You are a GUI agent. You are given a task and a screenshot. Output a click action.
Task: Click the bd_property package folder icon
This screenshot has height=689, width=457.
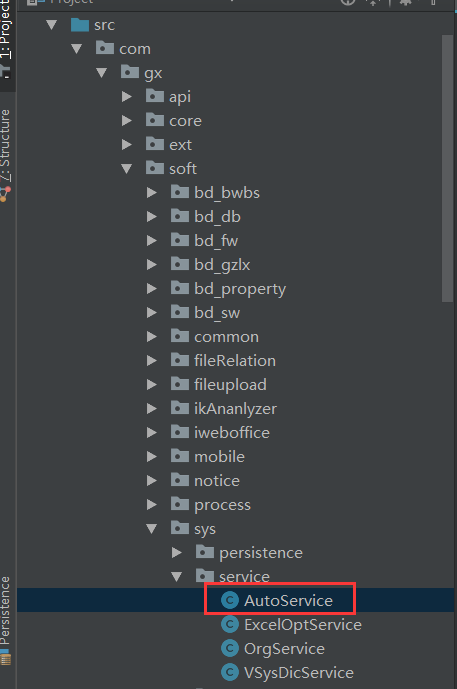180,288
